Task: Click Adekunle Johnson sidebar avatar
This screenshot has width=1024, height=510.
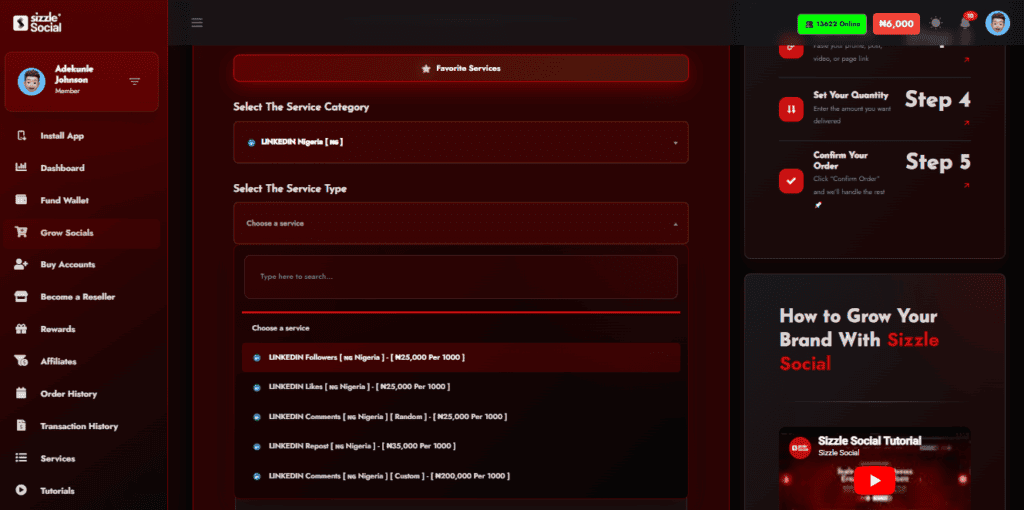Action: (x=31, y=81)
